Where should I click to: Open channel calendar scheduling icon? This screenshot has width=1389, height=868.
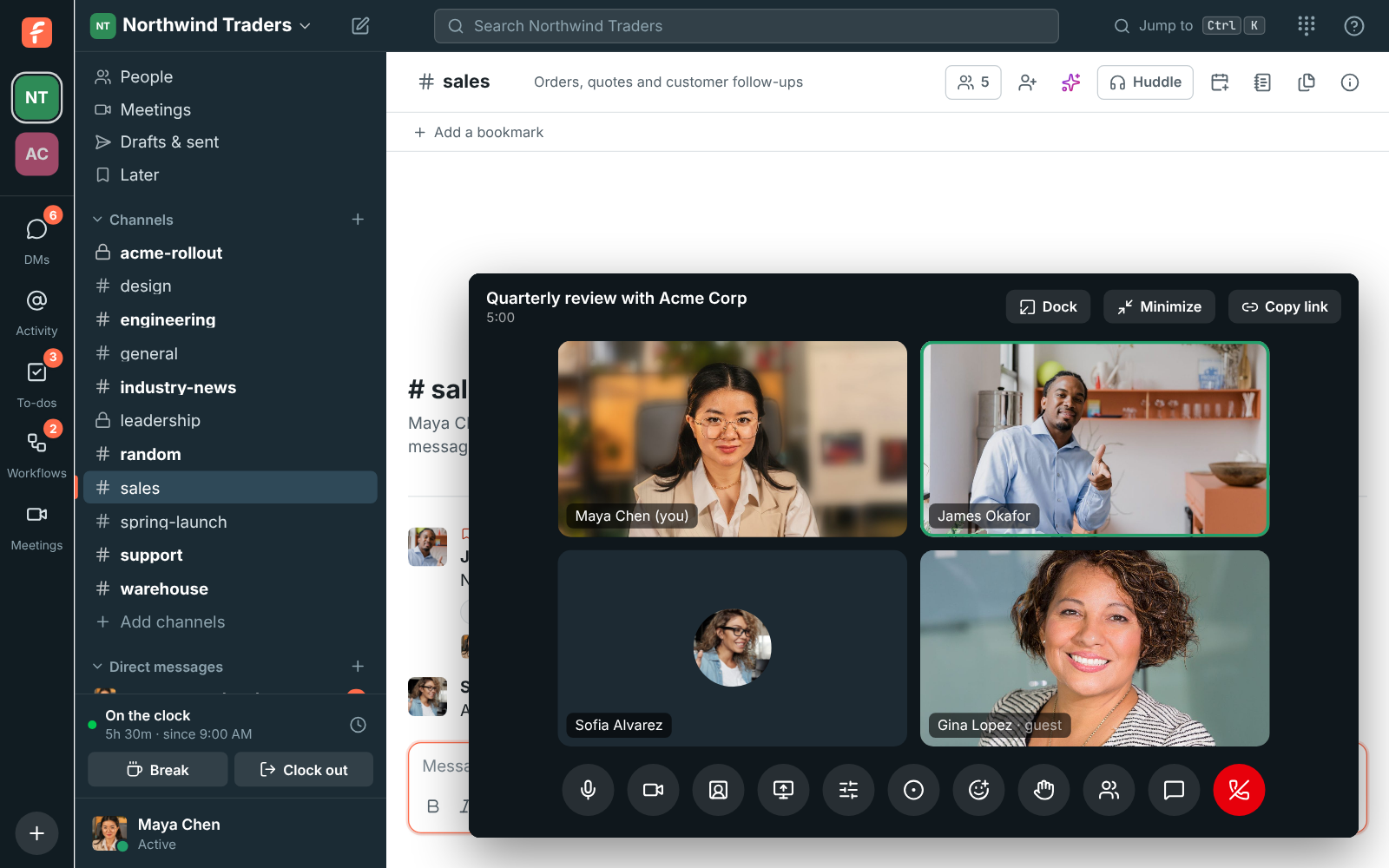pos(1220,82)
